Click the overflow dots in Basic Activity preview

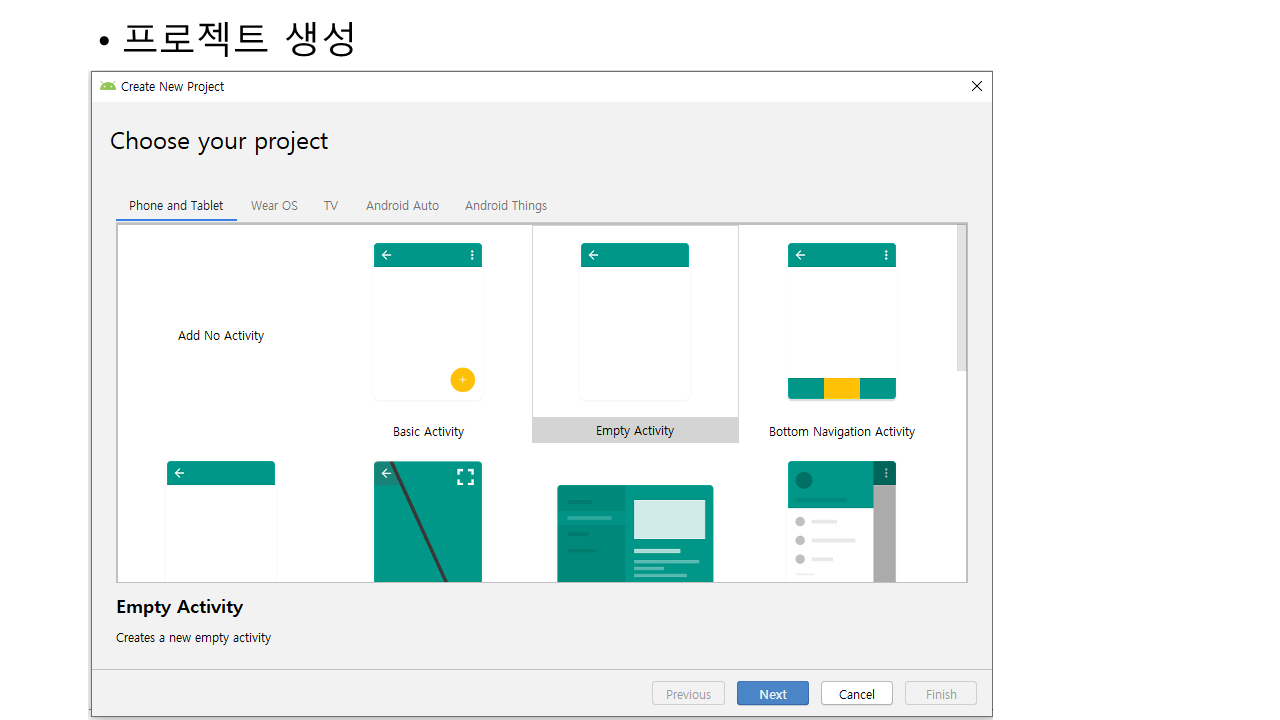tap(472, 255)
